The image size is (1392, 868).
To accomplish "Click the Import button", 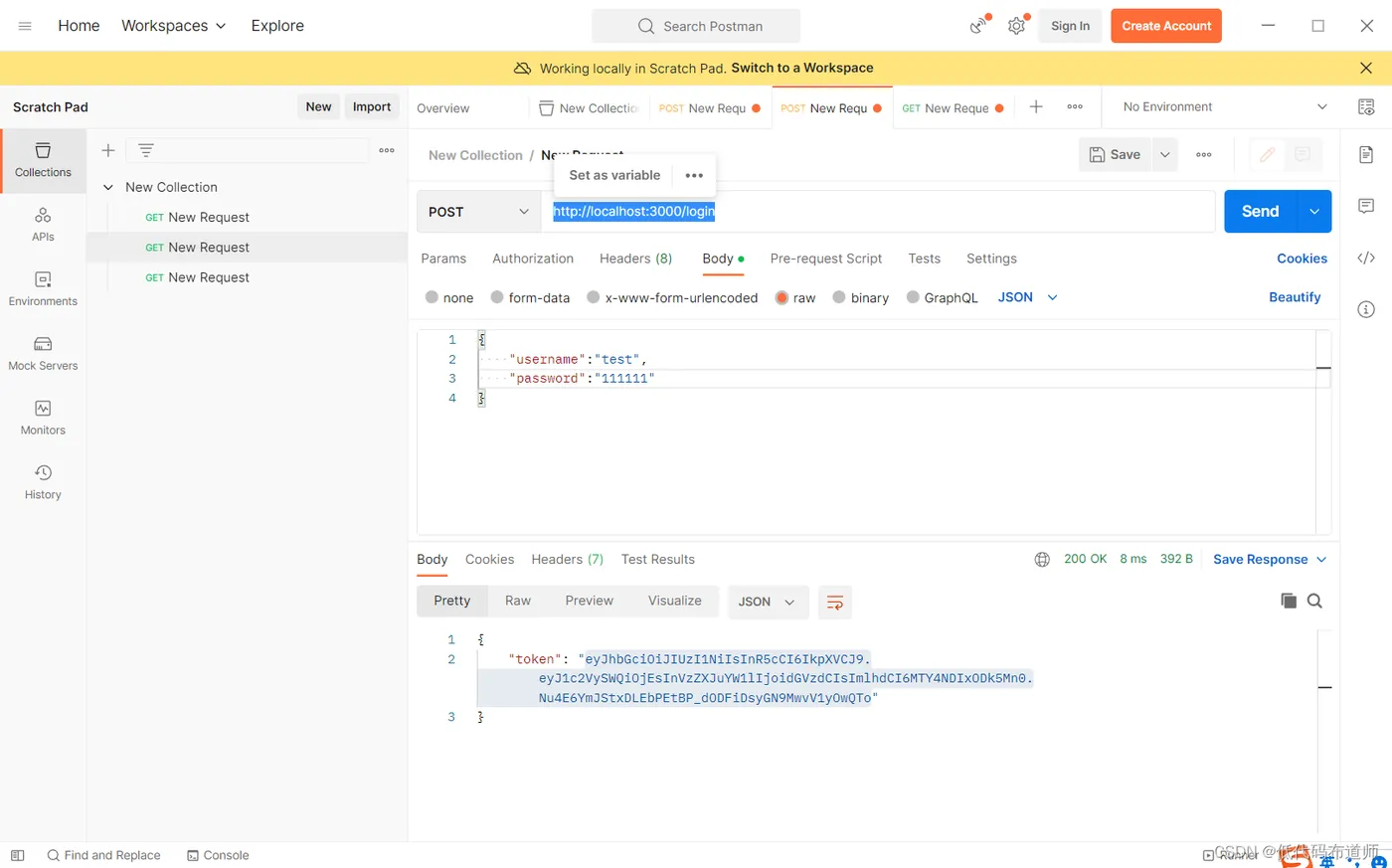I will coord(372,107).
